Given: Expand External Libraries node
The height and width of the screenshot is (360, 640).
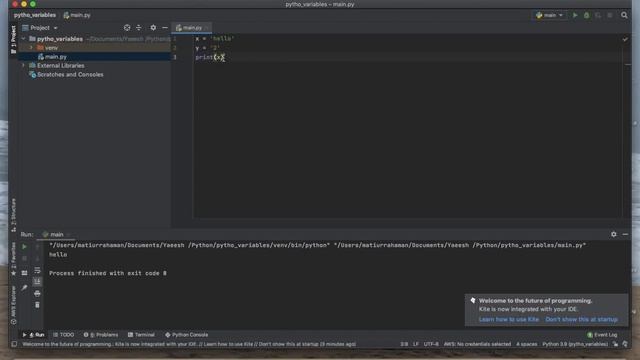Looking at the screenshot, I should point(24,65).
